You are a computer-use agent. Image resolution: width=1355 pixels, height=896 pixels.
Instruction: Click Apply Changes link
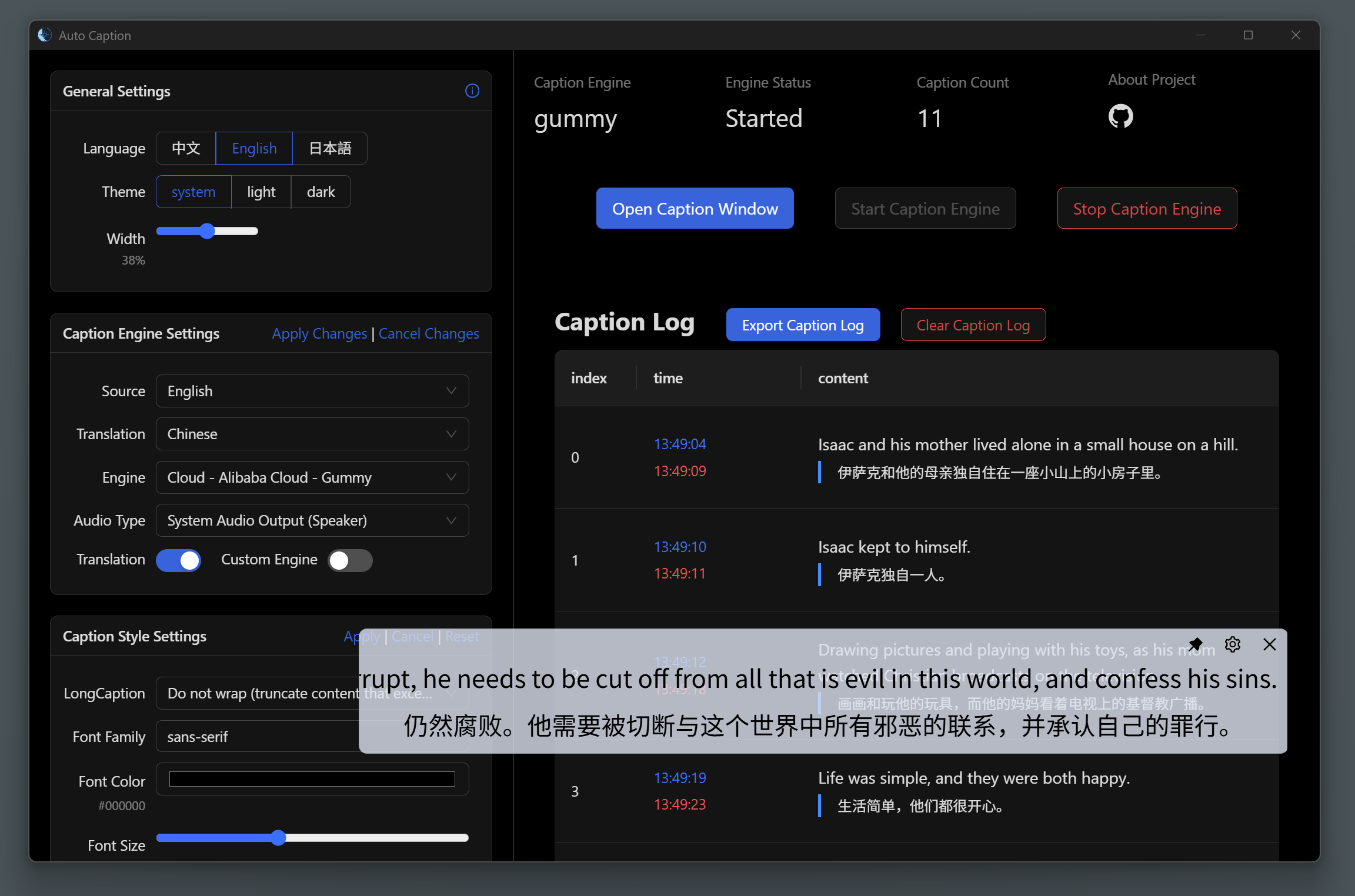(319, 334)
